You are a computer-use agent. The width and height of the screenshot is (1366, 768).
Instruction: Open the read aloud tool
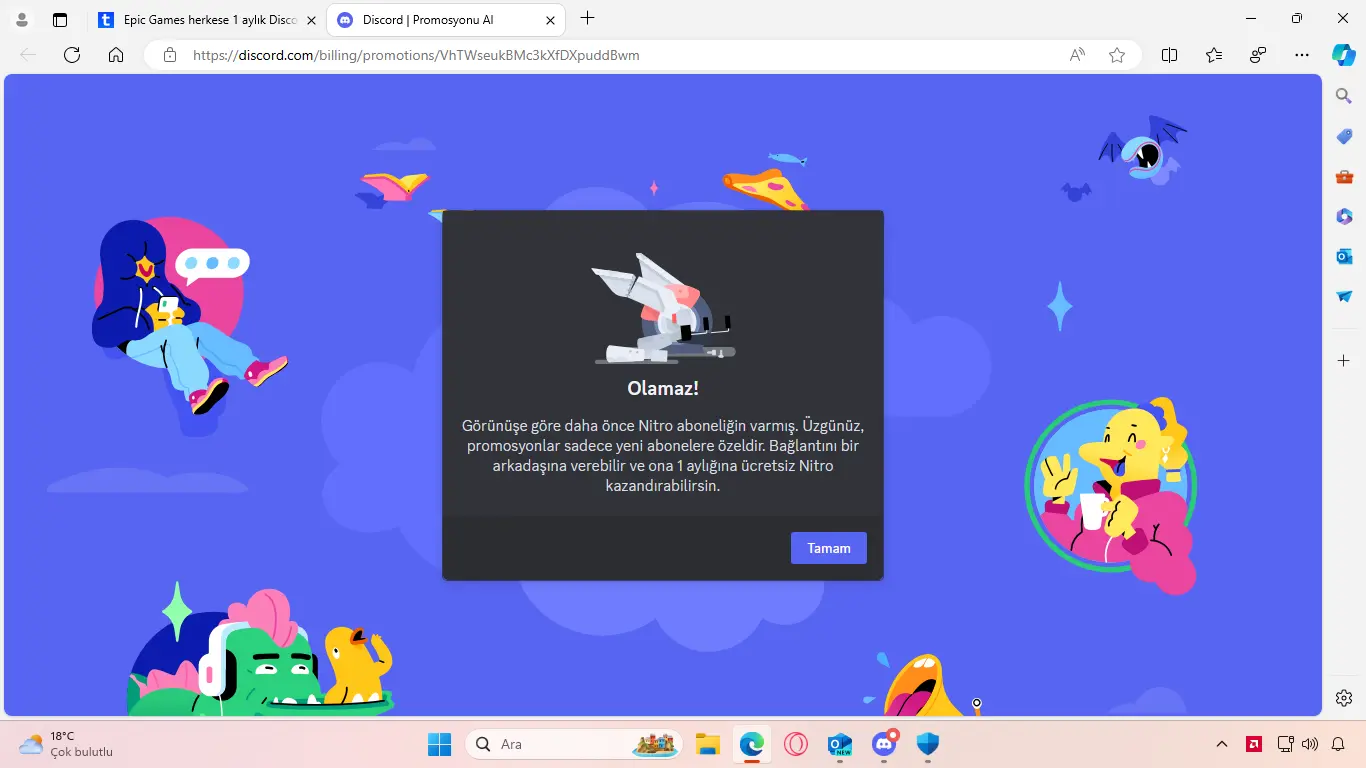pyautogui.click(x=1077, y=55)
